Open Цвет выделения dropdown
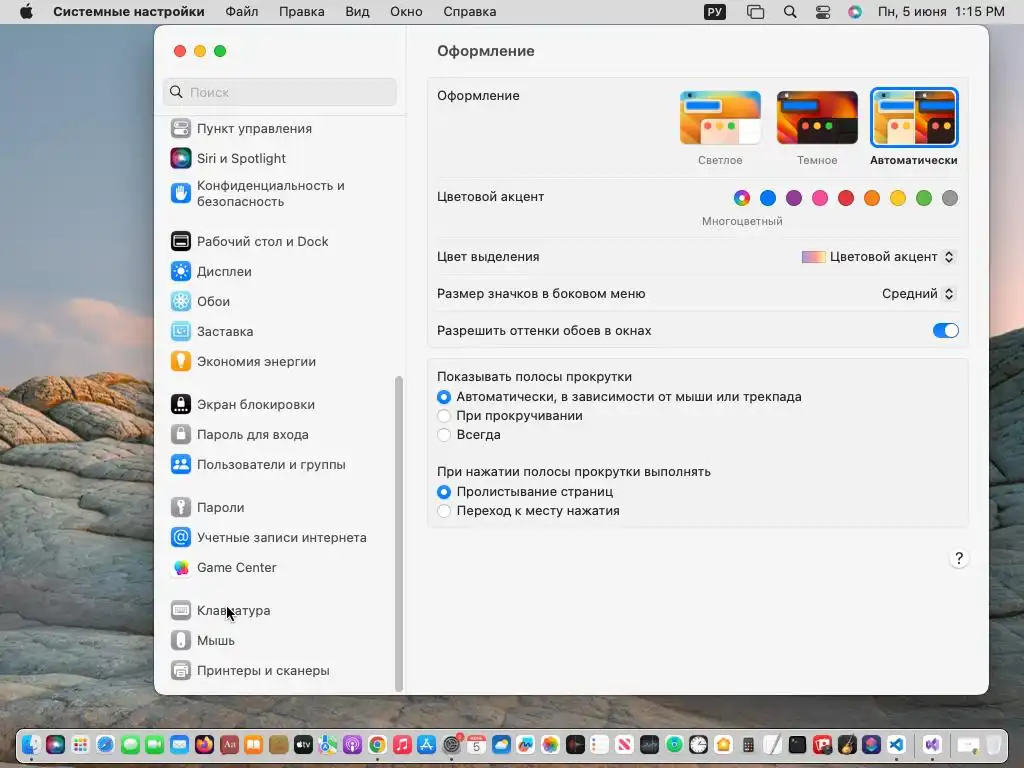1024x768 pixels. coord(878,257)
